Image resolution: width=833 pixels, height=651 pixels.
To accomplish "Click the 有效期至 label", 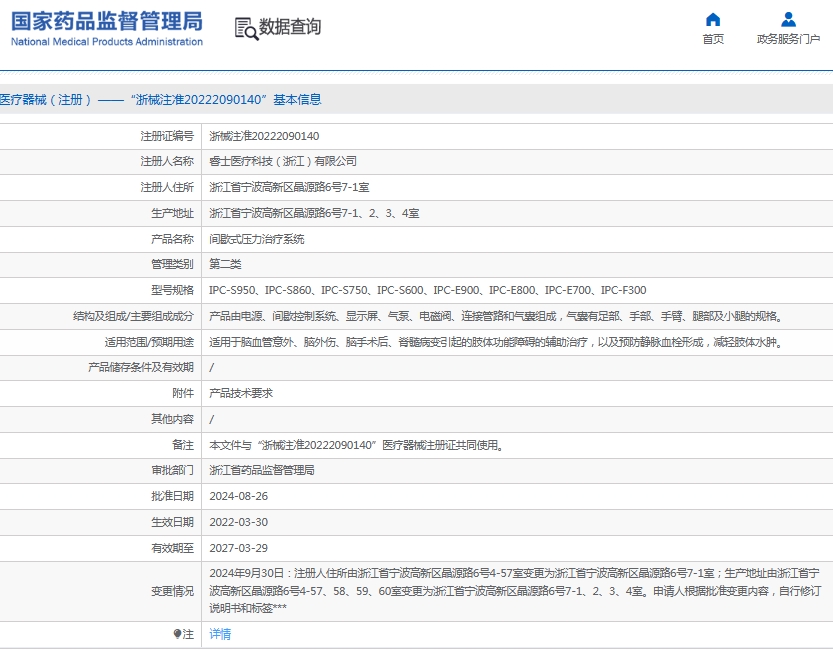I will (172, 548).
